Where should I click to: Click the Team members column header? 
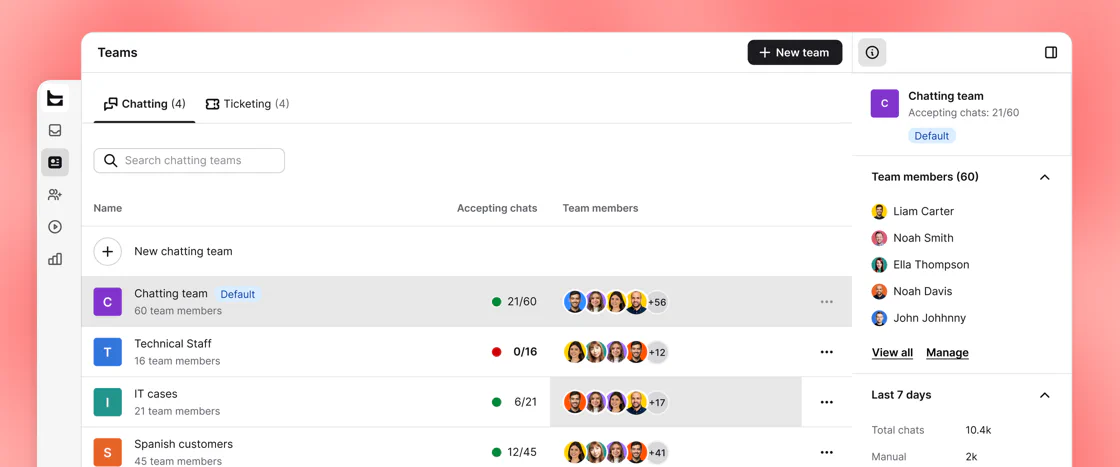click(x=601, y=209)
